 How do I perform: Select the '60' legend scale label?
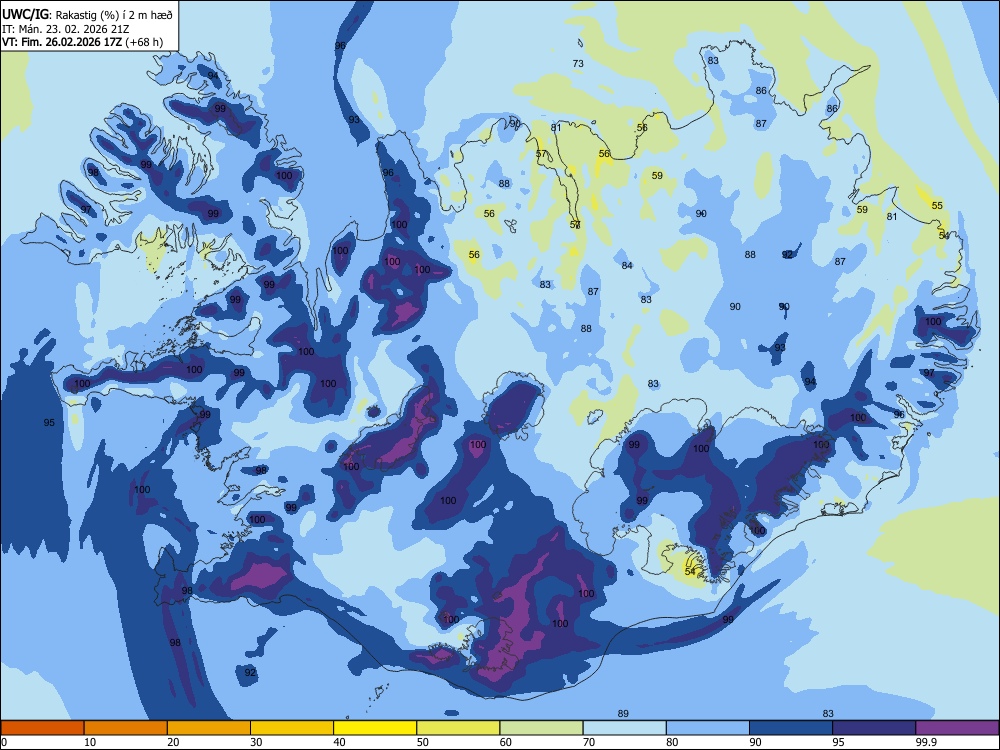coord(506,742)
